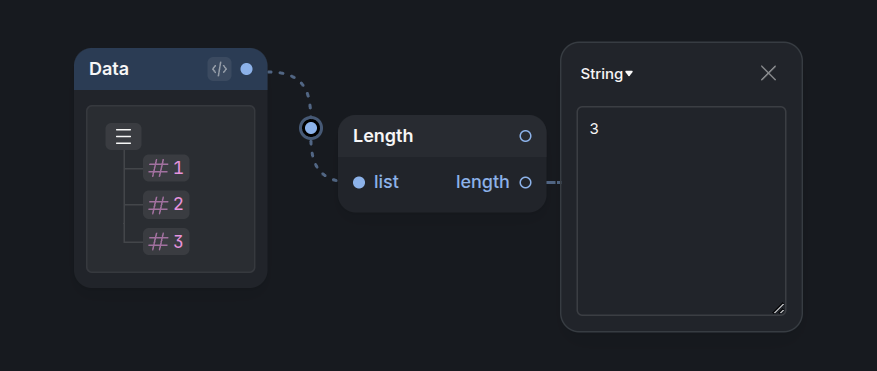Click the hash icon beside value 3
The image size is (877, 371).
pyautogui.click(x=158, y=242)
